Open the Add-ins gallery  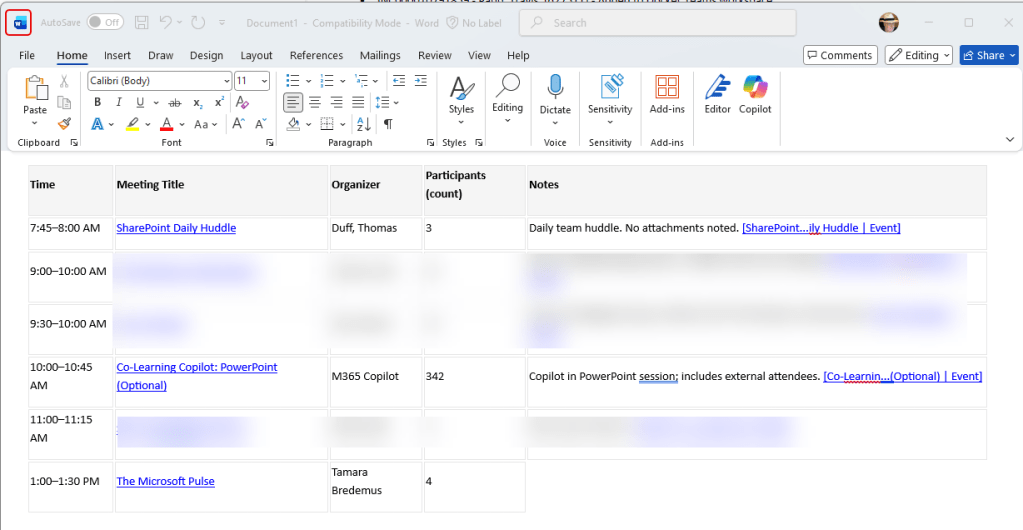666,94
